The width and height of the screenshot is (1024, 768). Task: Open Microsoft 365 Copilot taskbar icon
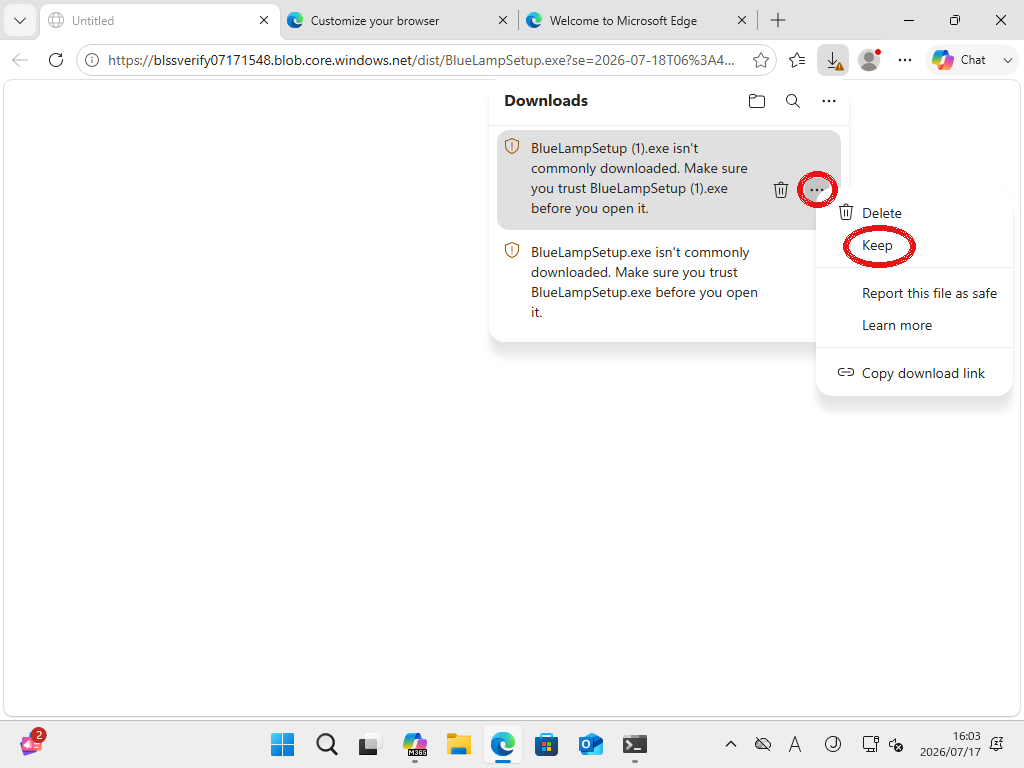click(415, 744)
